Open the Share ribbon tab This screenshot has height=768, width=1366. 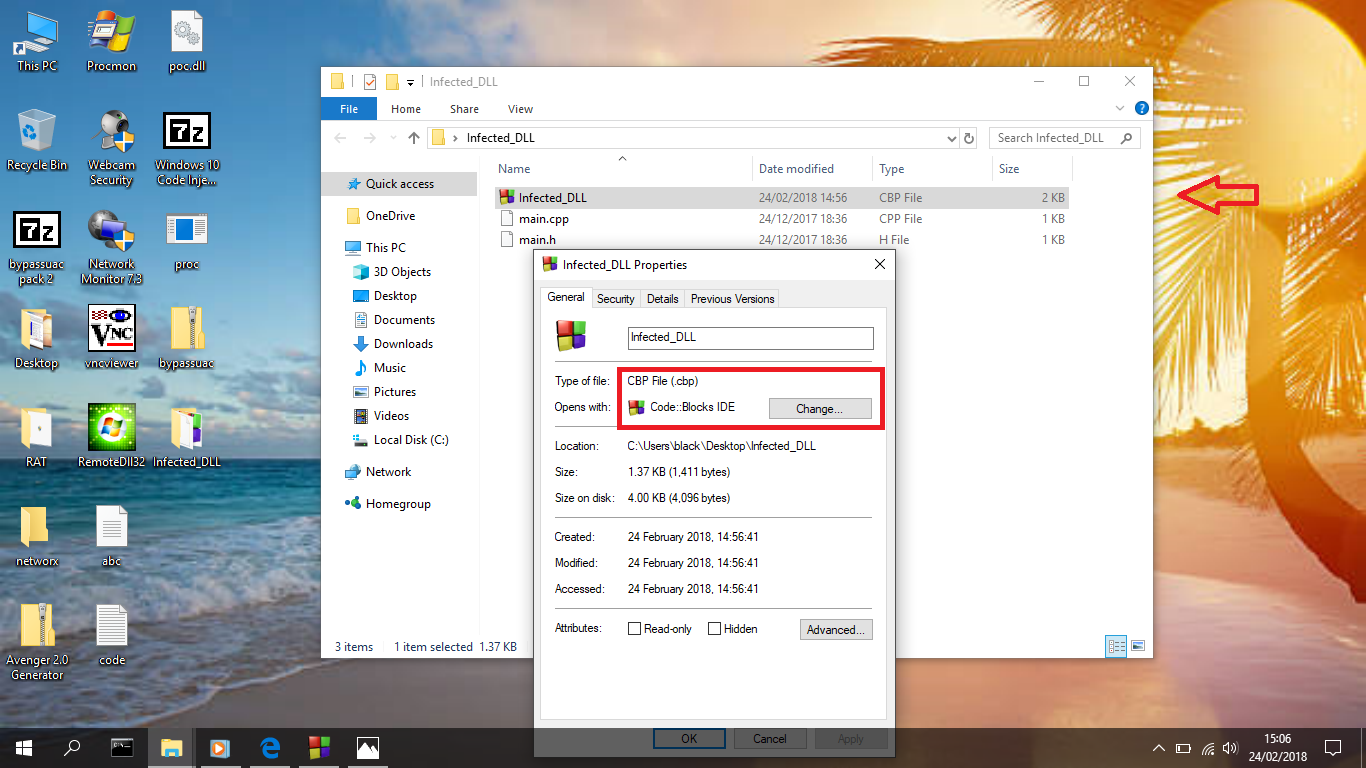point(464,109)
